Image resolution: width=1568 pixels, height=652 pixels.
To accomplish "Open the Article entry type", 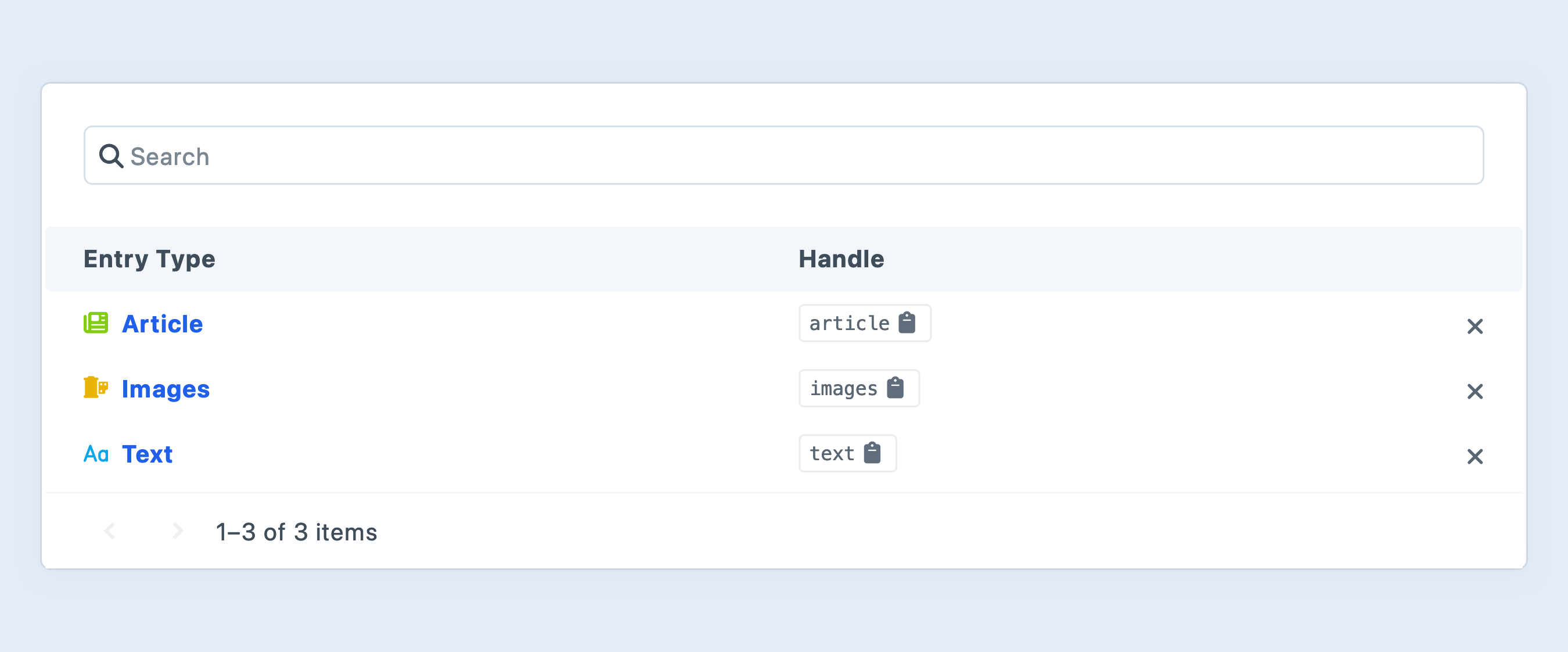I will (162, 324).
